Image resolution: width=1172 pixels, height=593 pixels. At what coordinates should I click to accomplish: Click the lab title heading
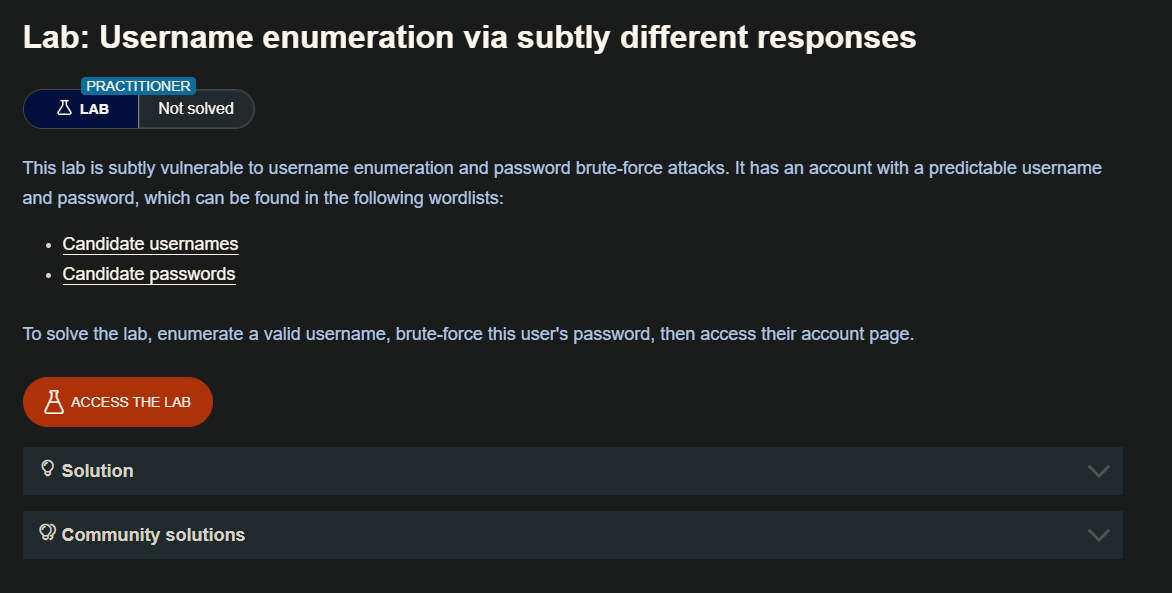pos(469,38)
